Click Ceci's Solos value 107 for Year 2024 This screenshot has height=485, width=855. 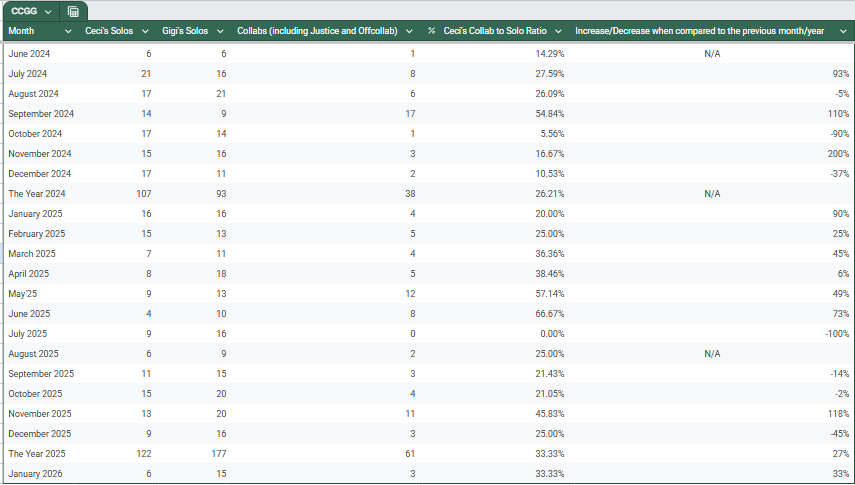click(x=144, y=194)
